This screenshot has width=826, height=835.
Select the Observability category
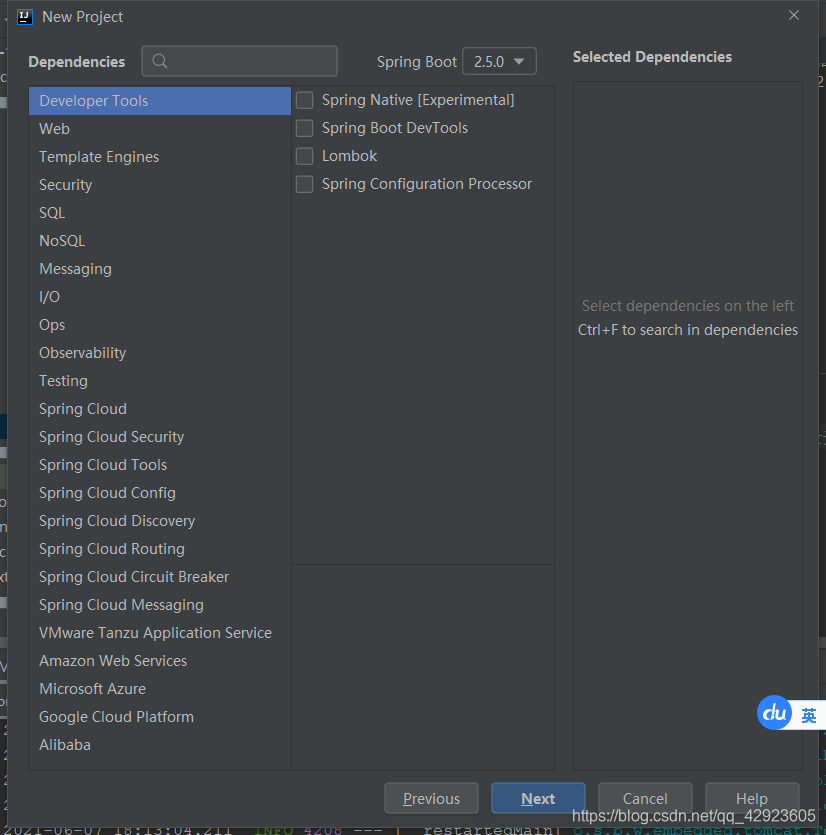pos(160,353)
